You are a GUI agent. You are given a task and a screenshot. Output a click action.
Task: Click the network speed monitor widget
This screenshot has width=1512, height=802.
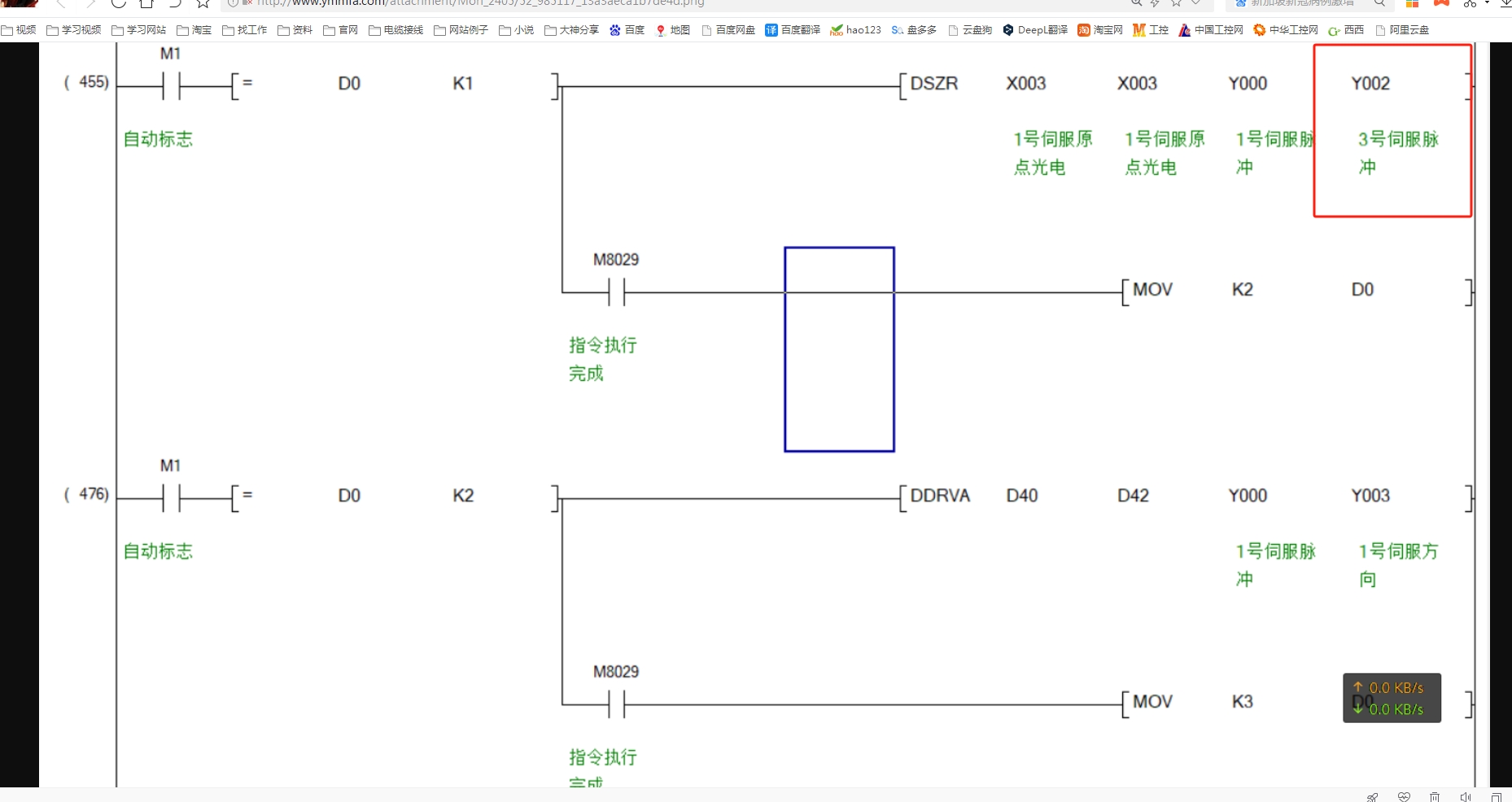point(1392,698)
